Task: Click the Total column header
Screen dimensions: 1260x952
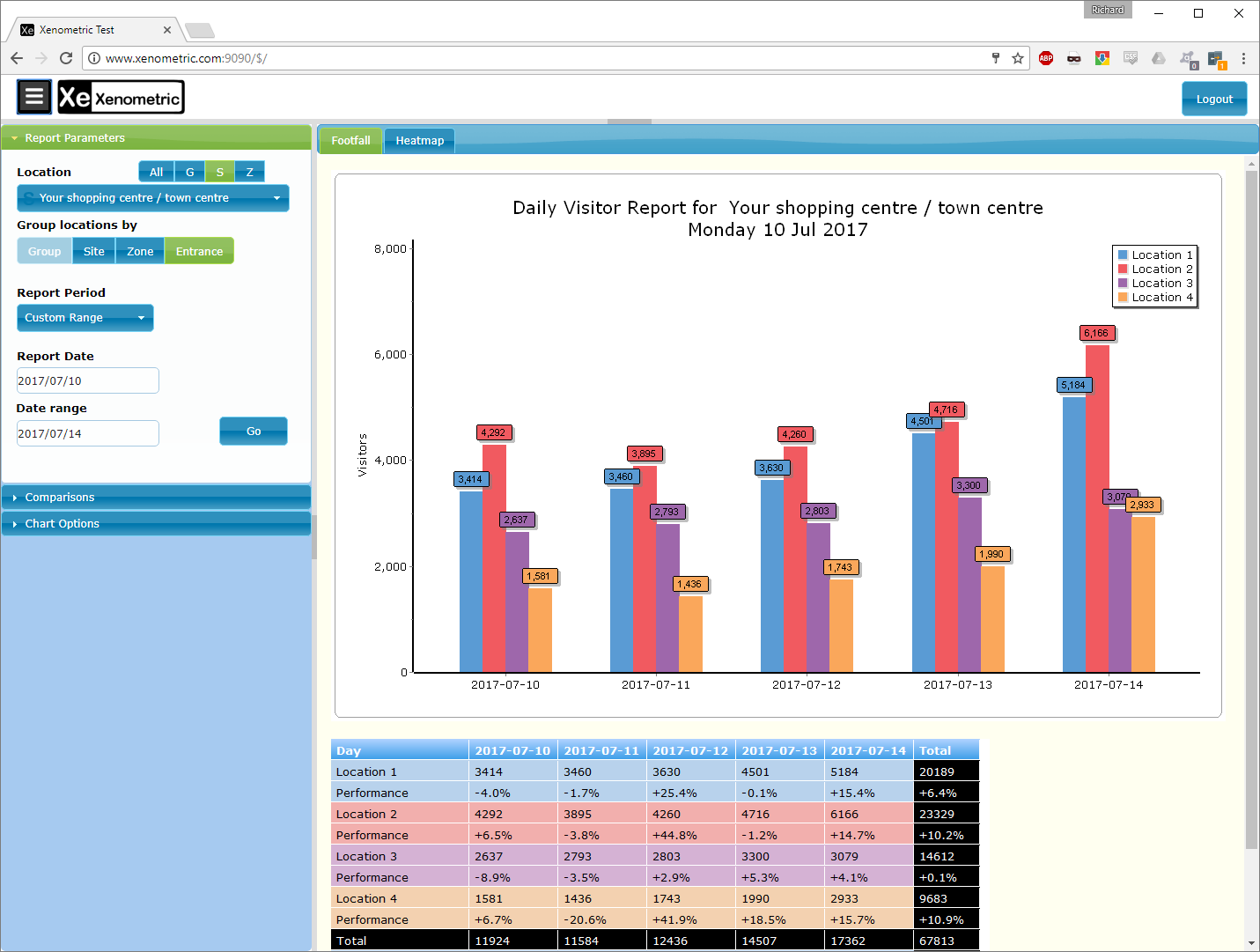Action: tap(947, 750)
